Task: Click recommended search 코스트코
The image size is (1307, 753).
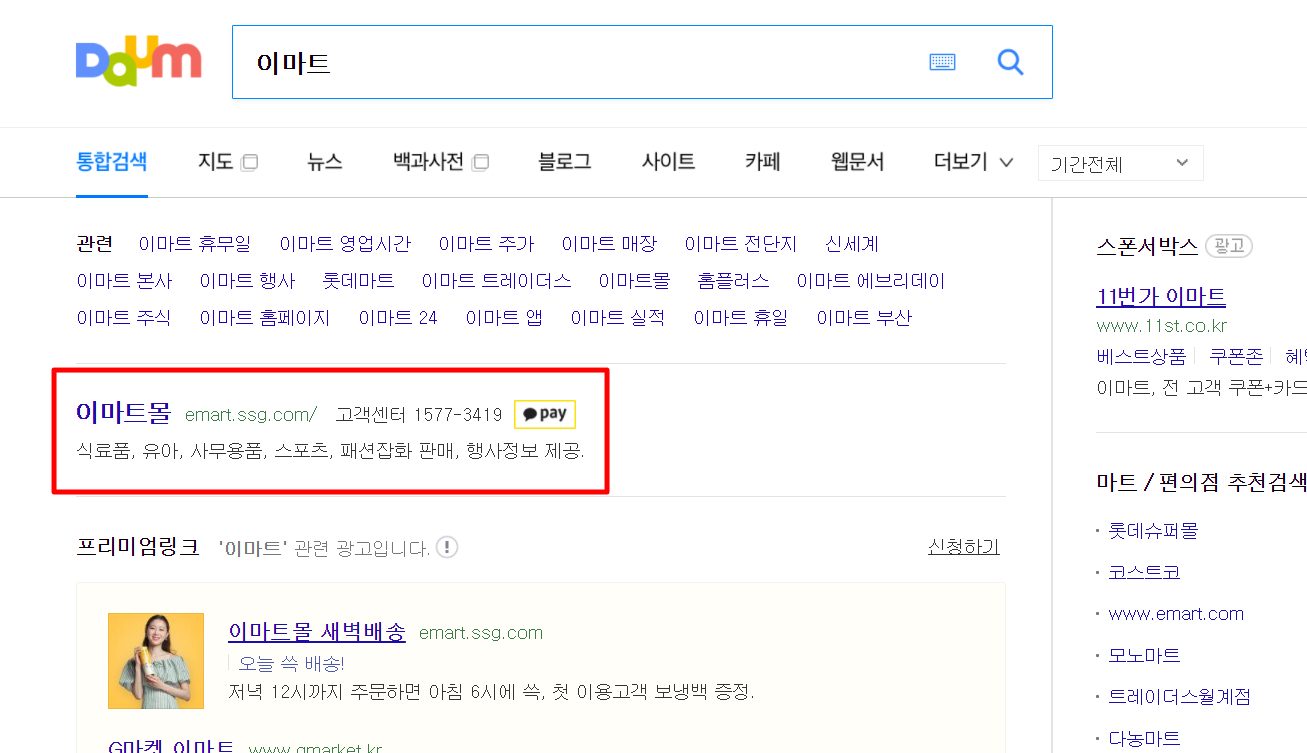Action: [x=1144, y=572]
